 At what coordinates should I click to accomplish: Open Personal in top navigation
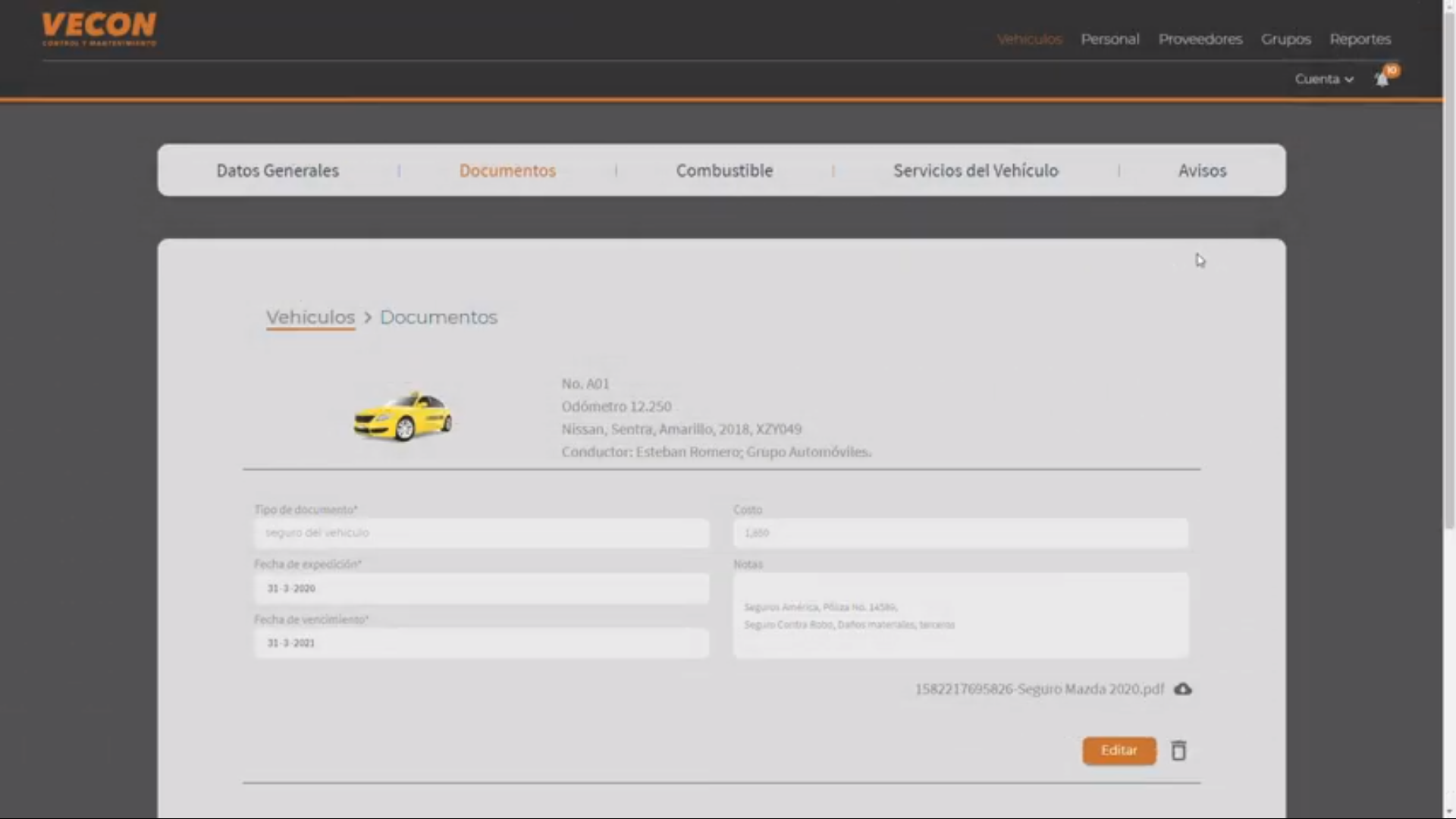[x=1109, y=39]
